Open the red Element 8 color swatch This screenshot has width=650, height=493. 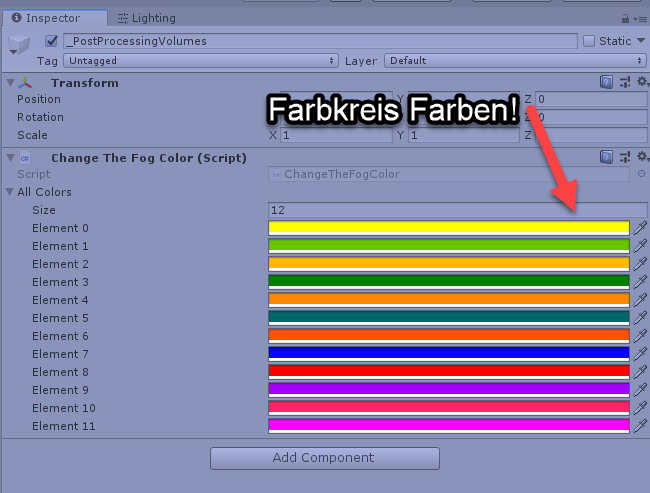tap(449, 372)
